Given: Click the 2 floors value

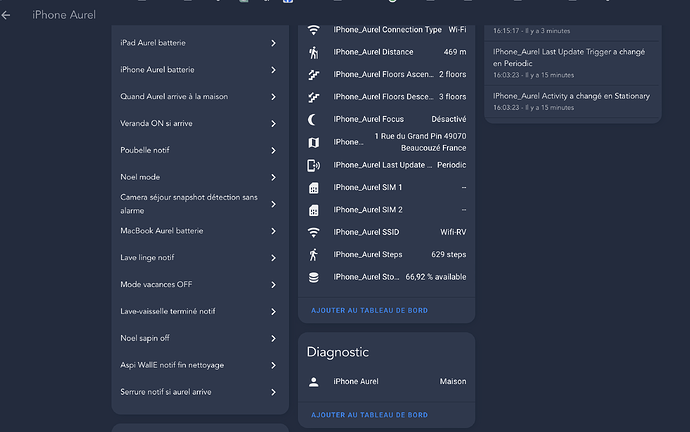Looking at the screenshot, I should (452, 74).
